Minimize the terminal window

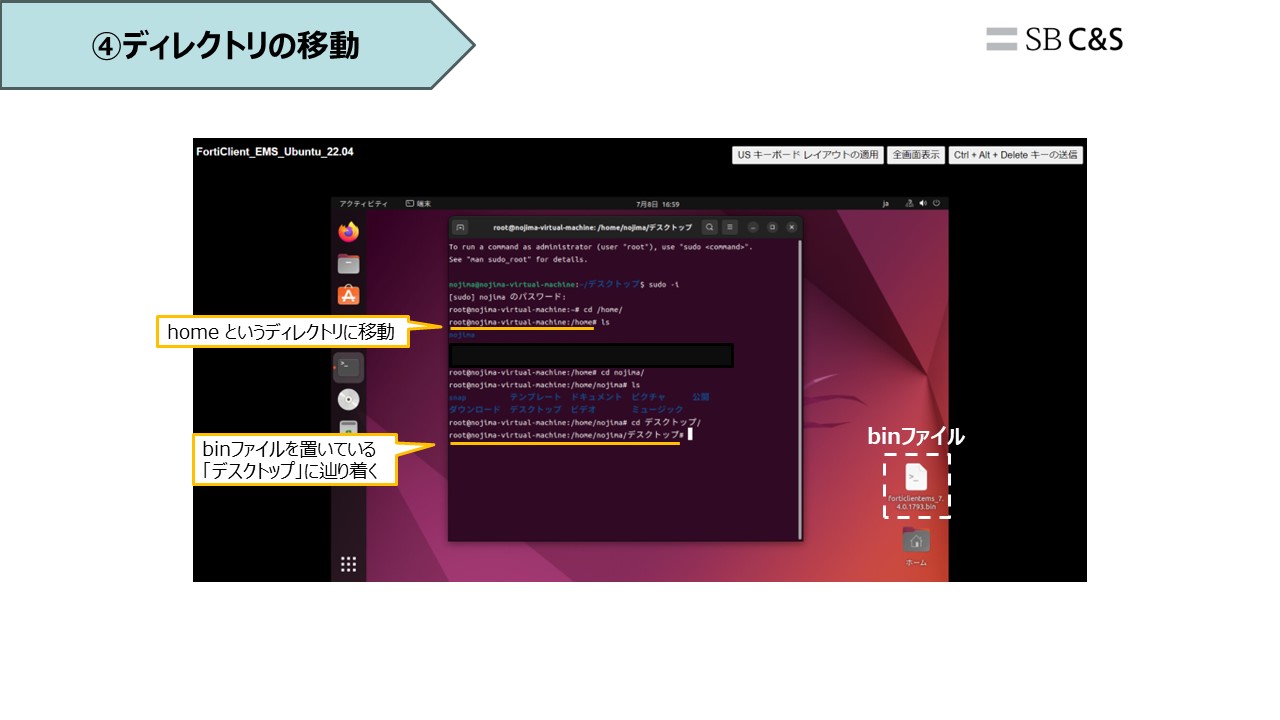pos(755,227)
